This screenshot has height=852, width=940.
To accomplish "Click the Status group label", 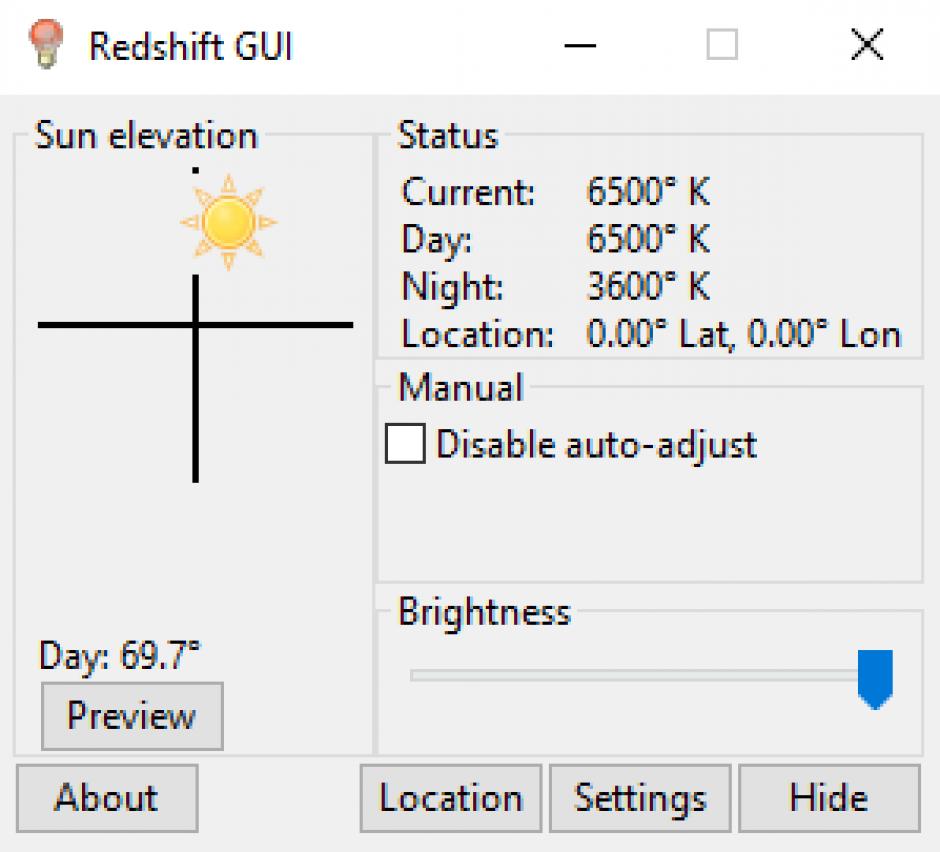I will click(x=448, y=135).
